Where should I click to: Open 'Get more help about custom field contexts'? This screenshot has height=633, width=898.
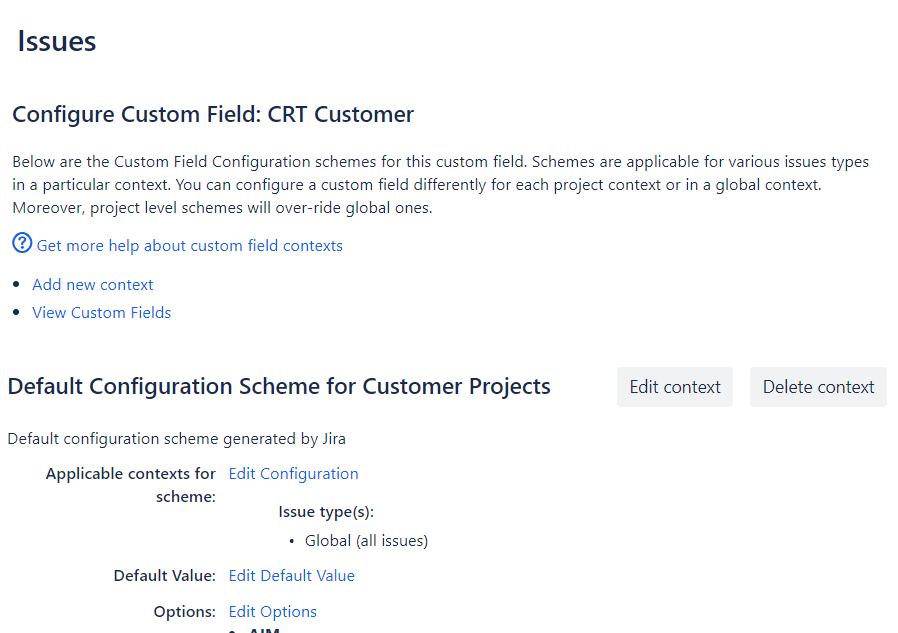coord(189,246)
